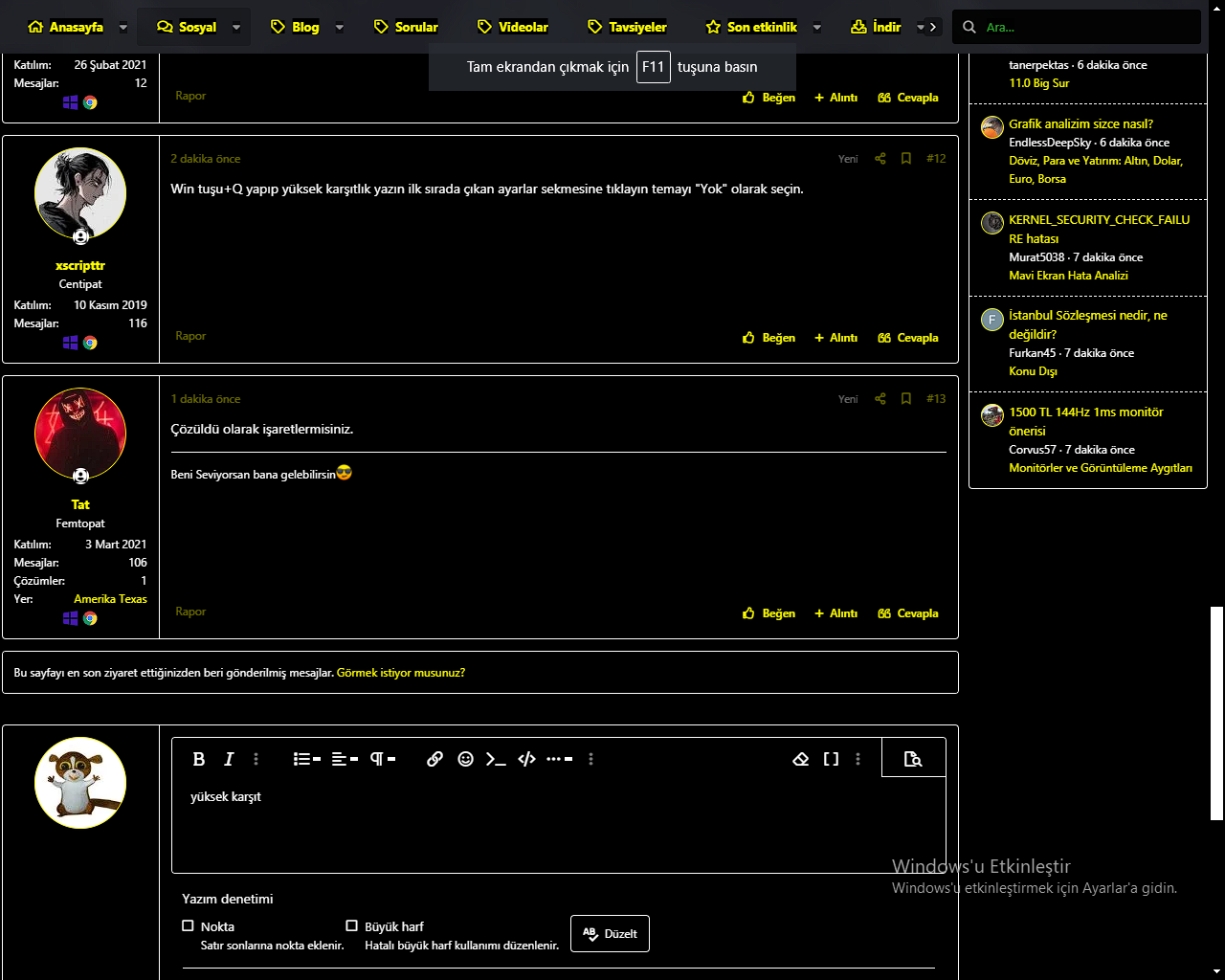Image resolution: width=1225 pixels, height=980 pixels.
Task: Open Murat5038's avatar in the sidebar
Action: tap(992, 223)
